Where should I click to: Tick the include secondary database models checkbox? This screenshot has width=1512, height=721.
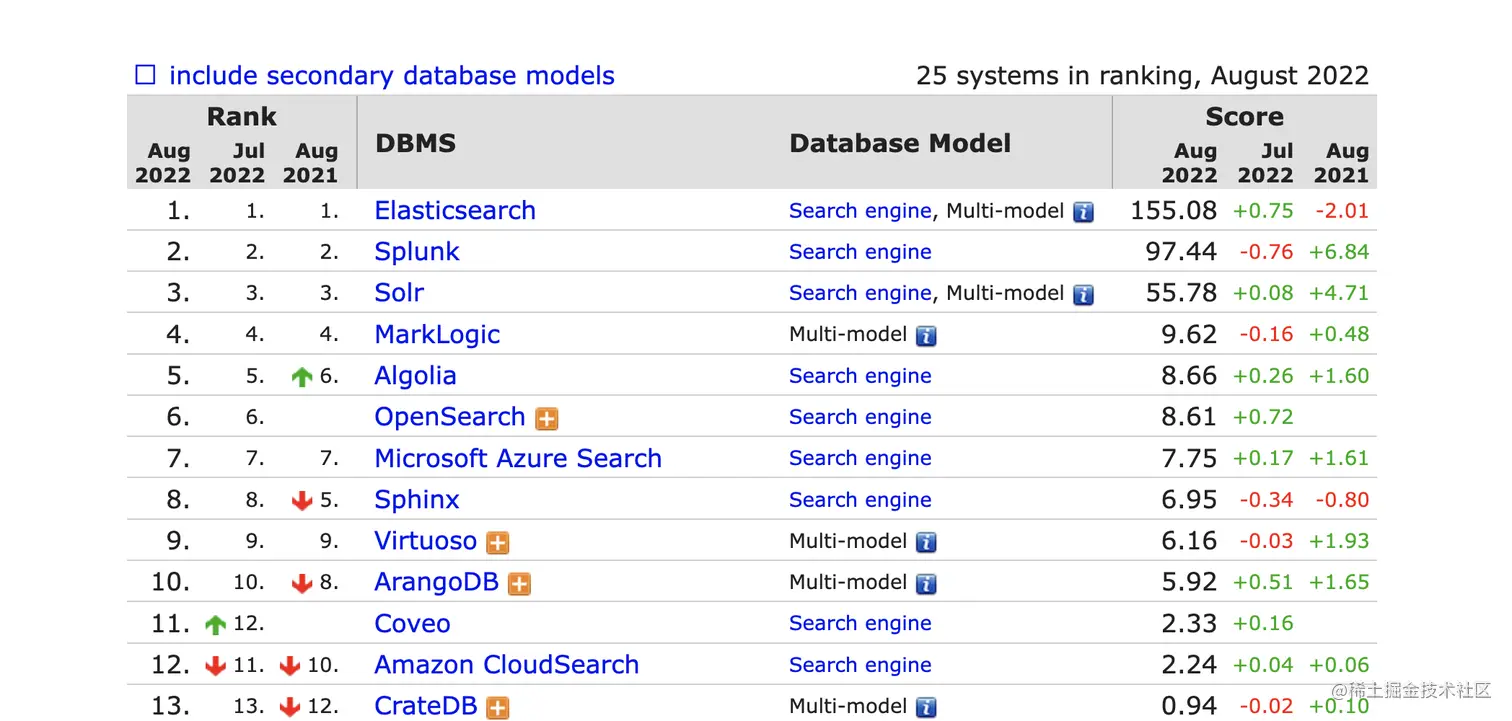coord(146,76)
